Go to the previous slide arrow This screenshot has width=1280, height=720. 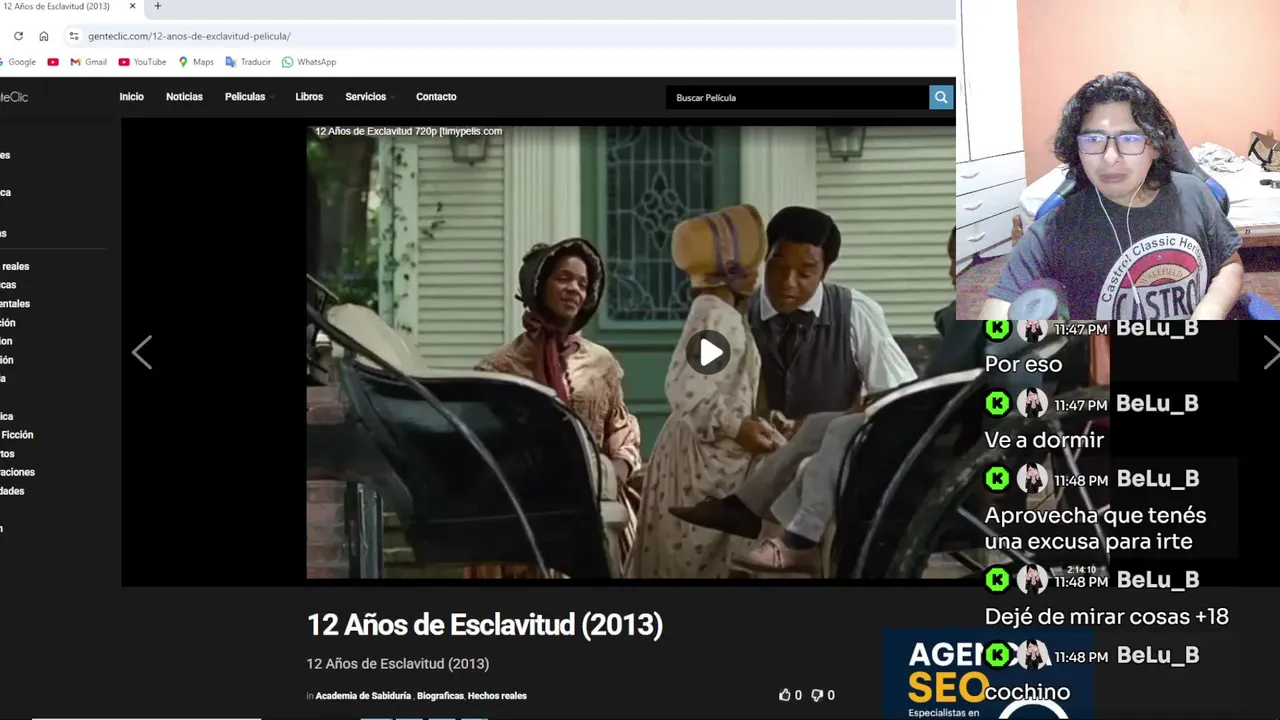point(142,352)
